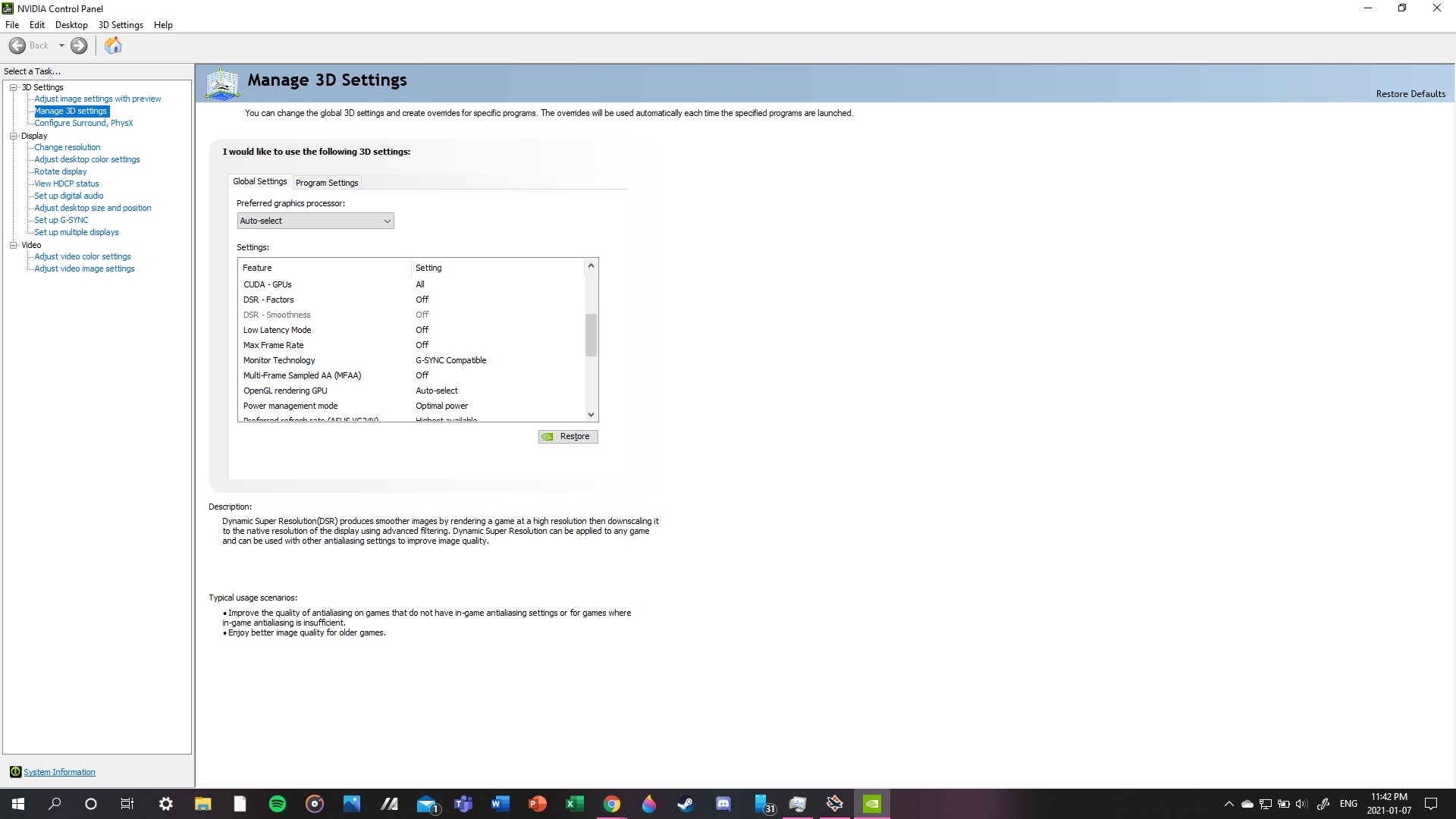Open Adjust video image settings
The image size is (1456, 819).
coord(84,268)
